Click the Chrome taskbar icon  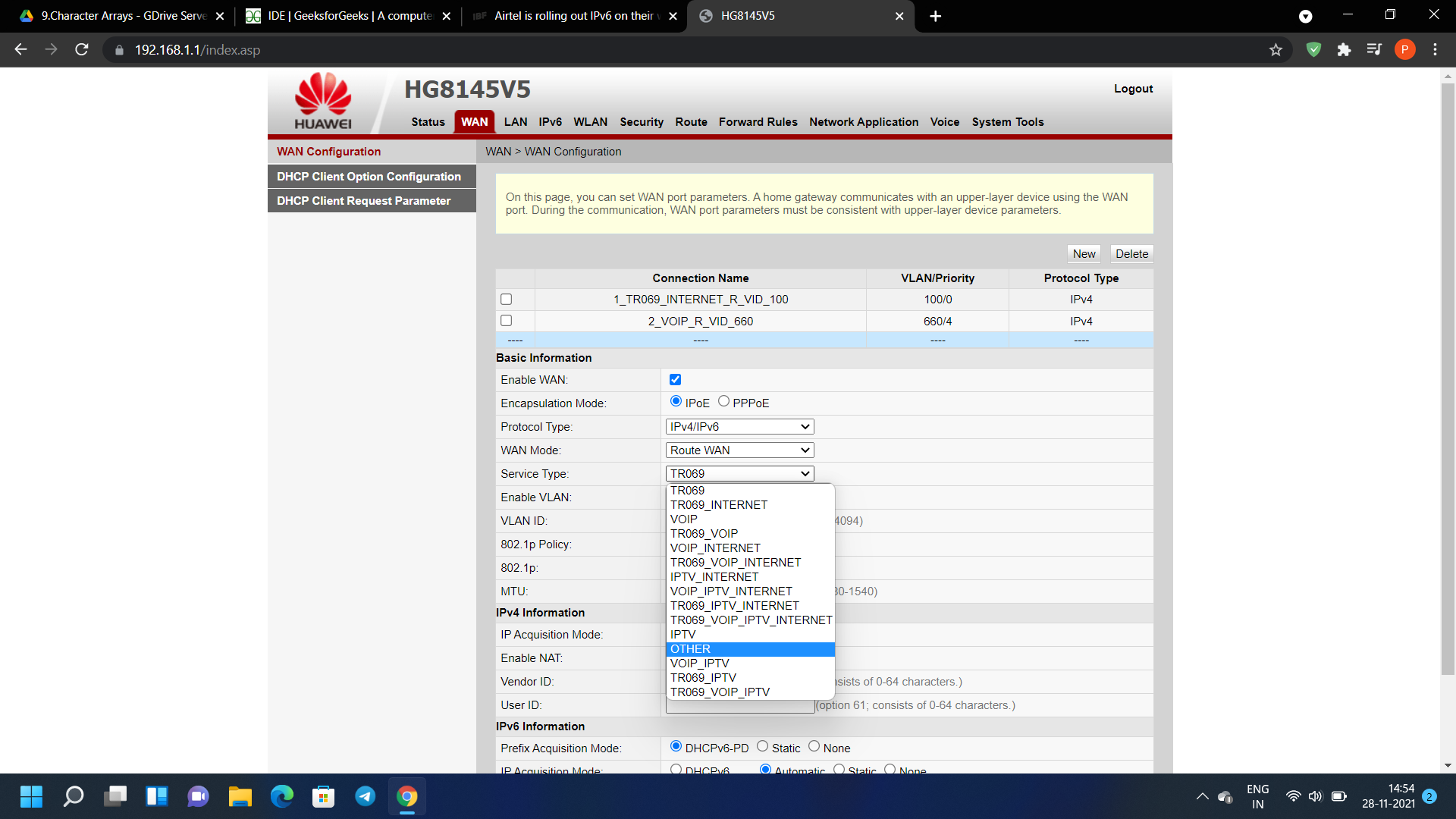(x=407, y=796)
